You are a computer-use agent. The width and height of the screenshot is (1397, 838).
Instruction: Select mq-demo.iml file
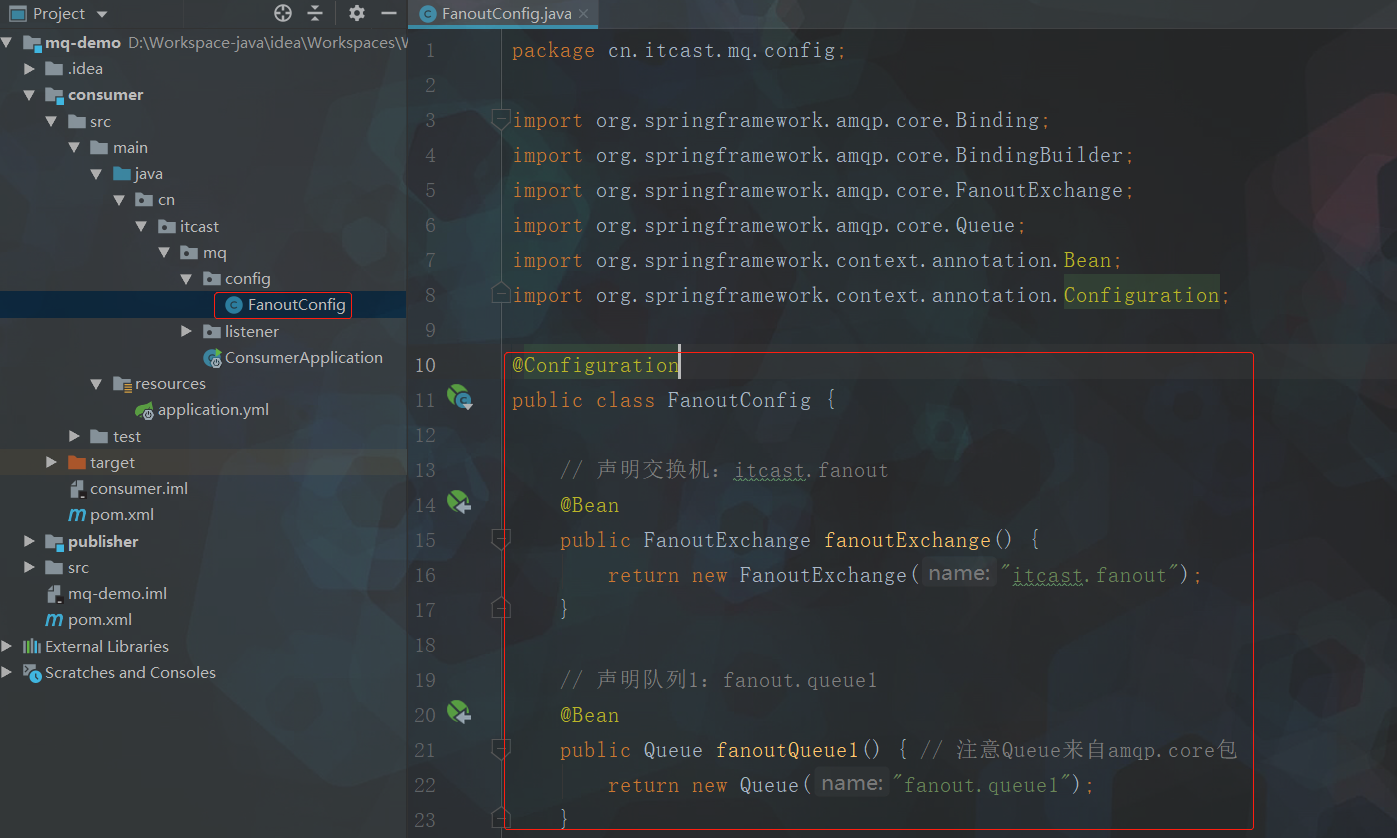coord(106,593)
